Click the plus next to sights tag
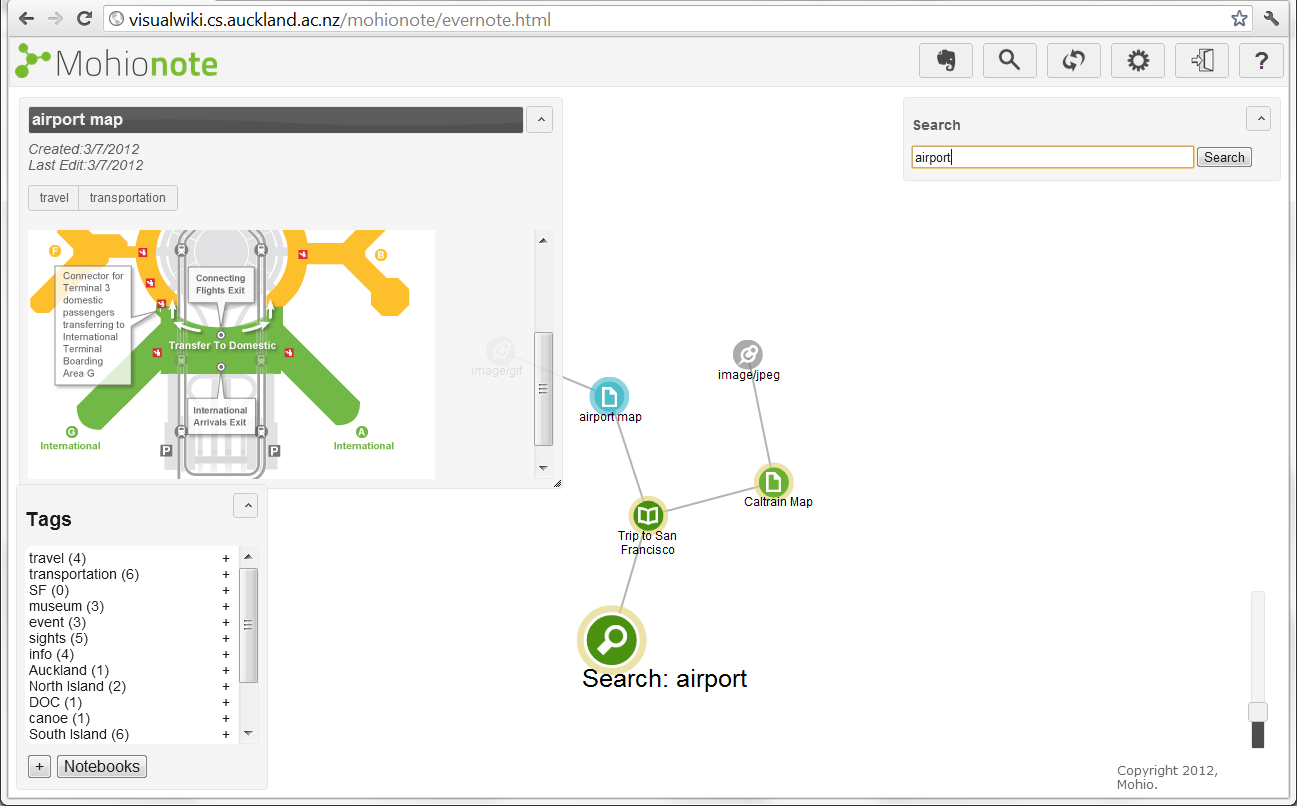 tap(226, 638)
